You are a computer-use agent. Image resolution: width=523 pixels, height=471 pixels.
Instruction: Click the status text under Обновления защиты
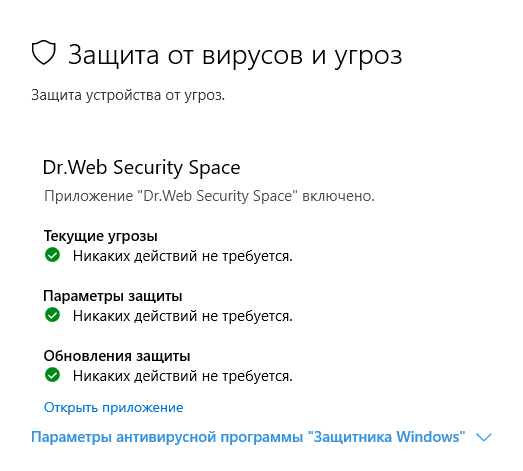pyautogui.click(x=183, y=376)
